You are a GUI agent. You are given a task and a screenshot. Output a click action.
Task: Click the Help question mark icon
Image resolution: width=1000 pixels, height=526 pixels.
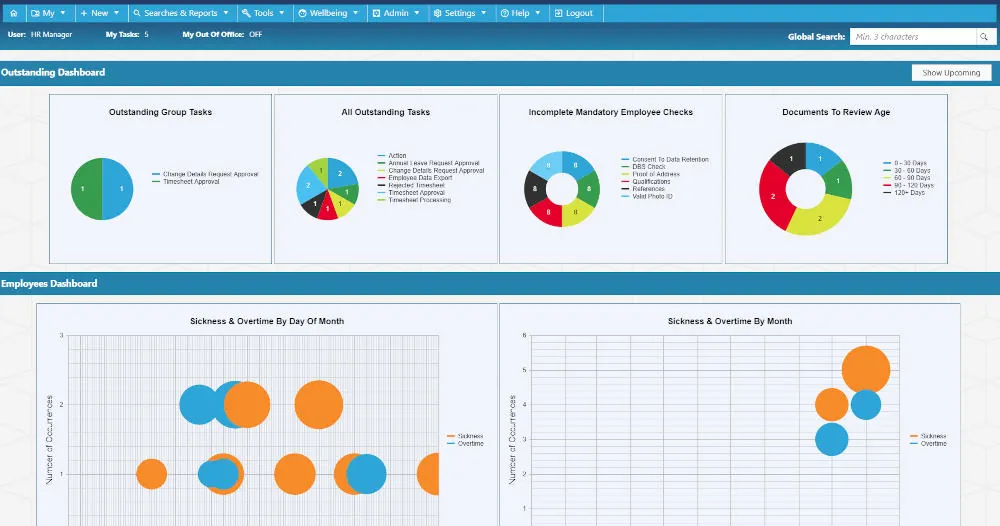point(504,13)
